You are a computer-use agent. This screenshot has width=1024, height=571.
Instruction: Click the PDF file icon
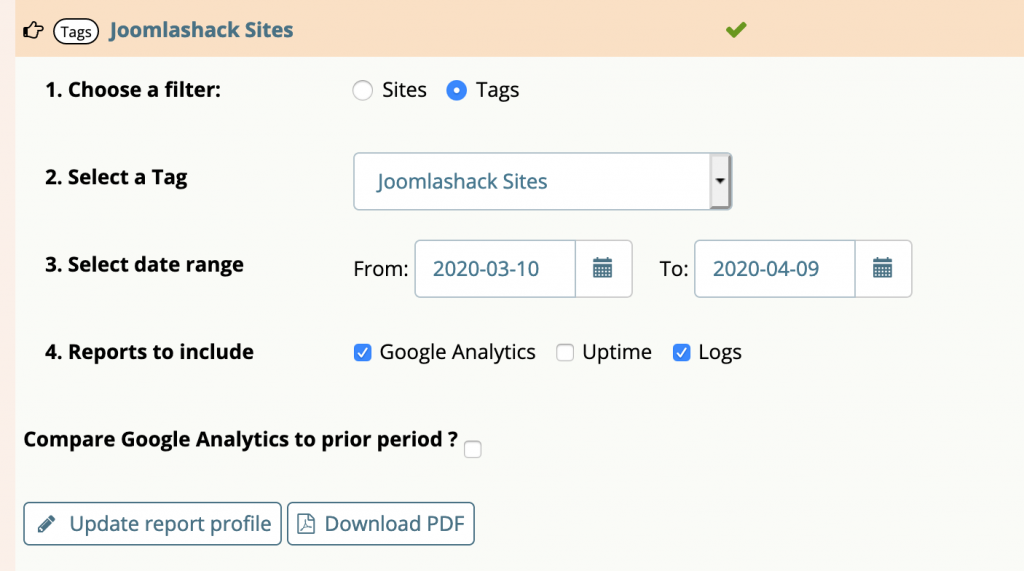pyautogui.click(x=306, y=524)
